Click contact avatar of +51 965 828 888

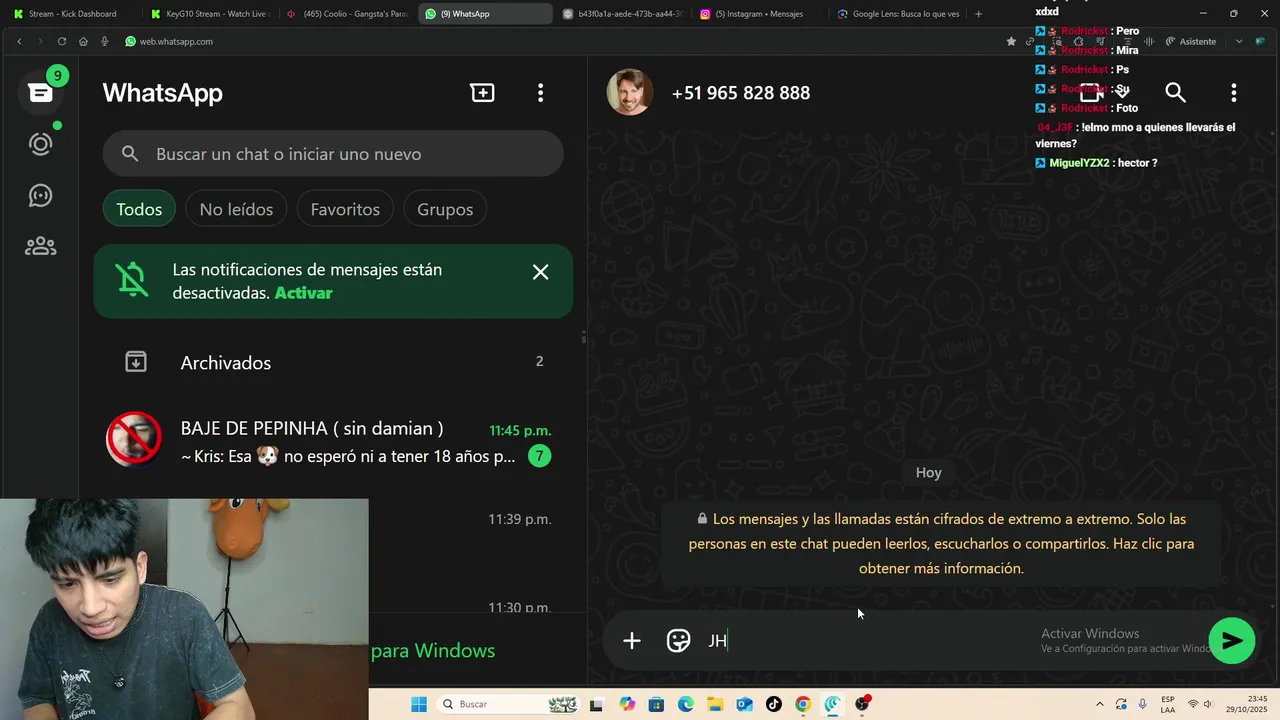pyautogui.click(x=630, y=93)
